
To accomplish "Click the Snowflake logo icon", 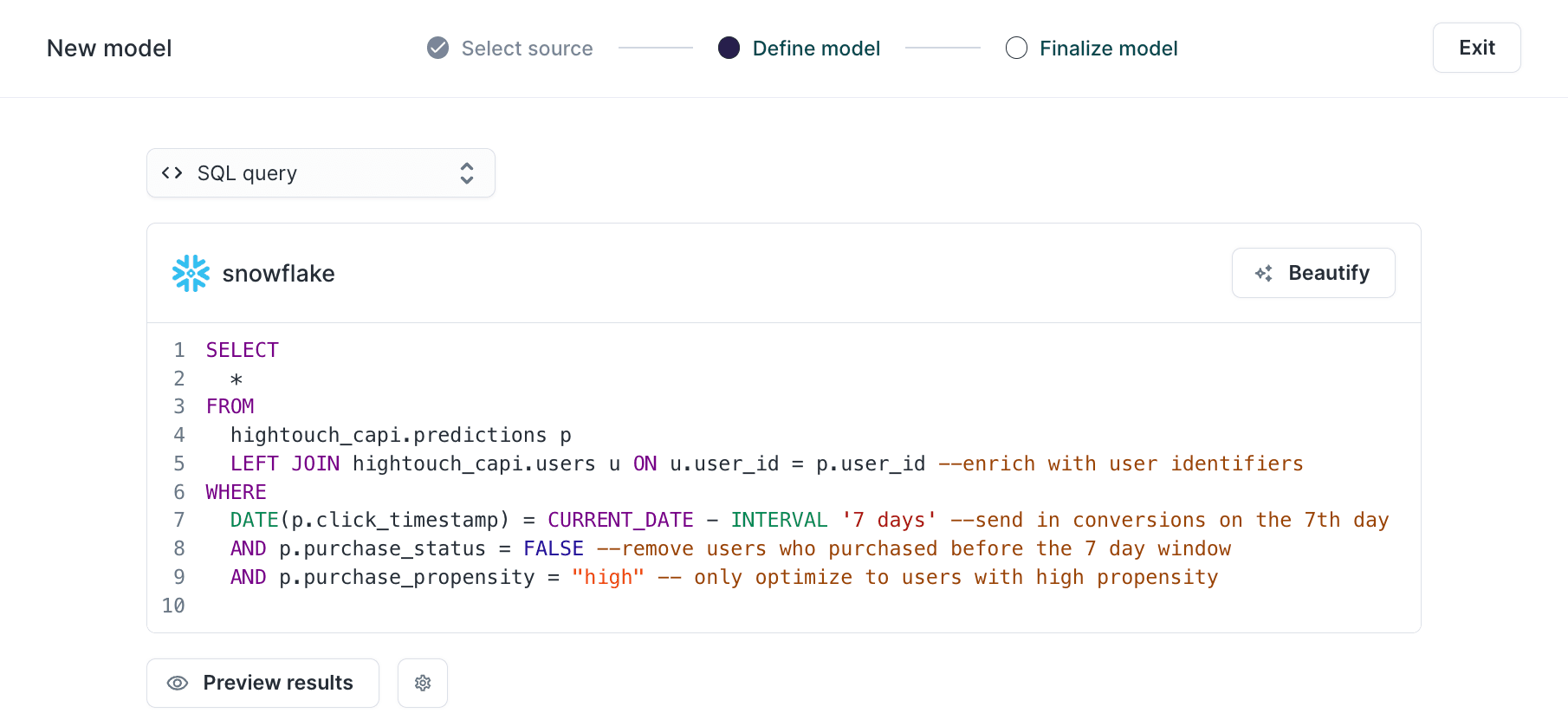I will pyautogui.click(x=191, y=274).
